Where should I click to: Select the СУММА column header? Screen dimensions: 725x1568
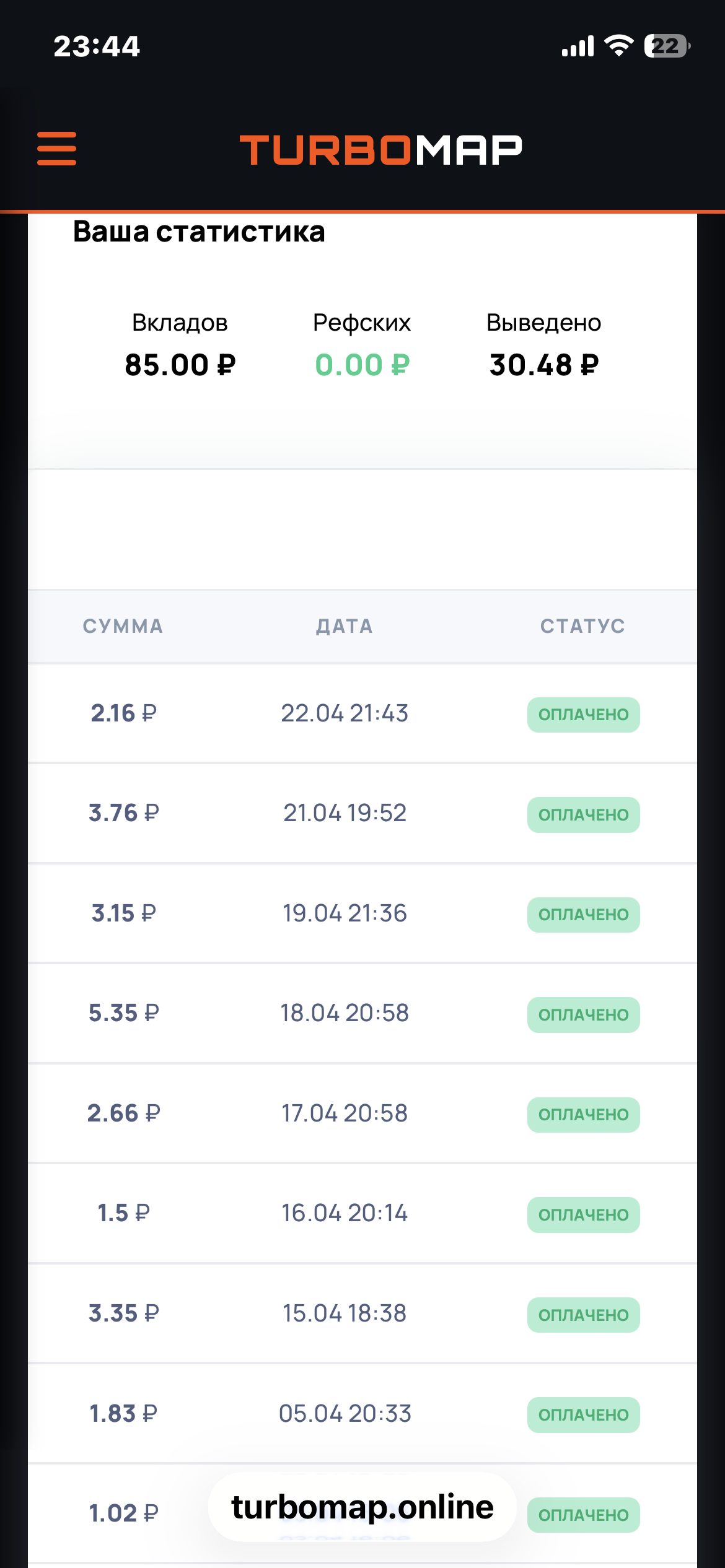pos(123,626)
